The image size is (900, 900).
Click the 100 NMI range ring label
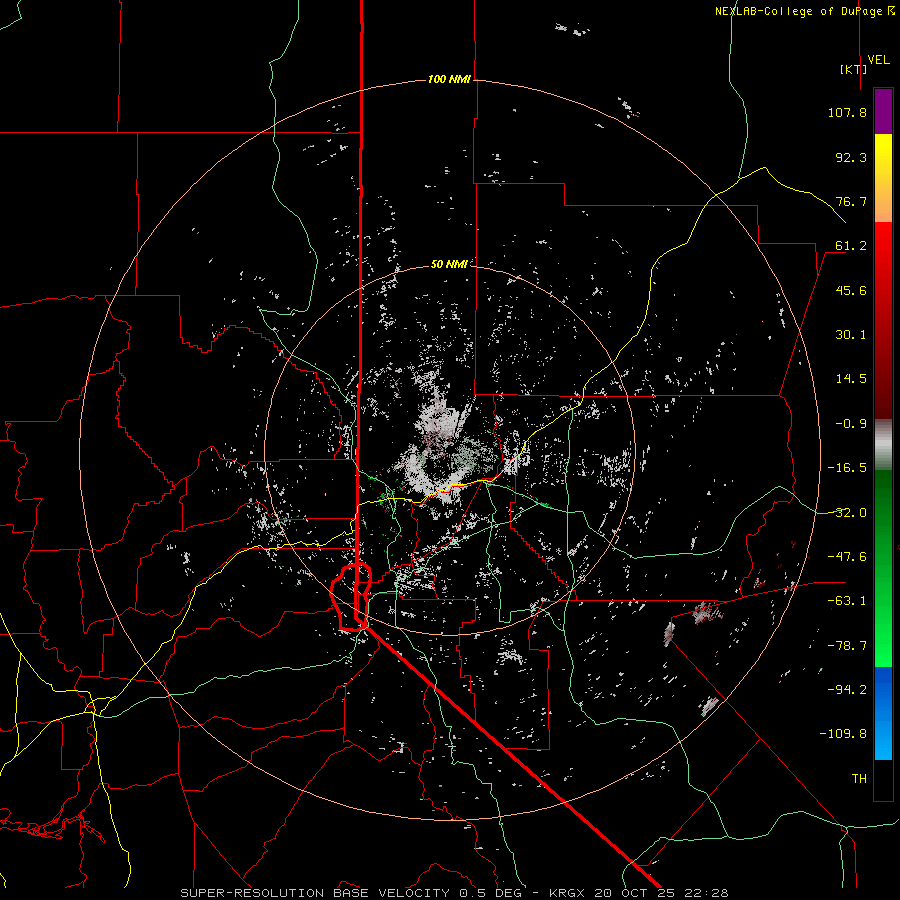point(449,79)
